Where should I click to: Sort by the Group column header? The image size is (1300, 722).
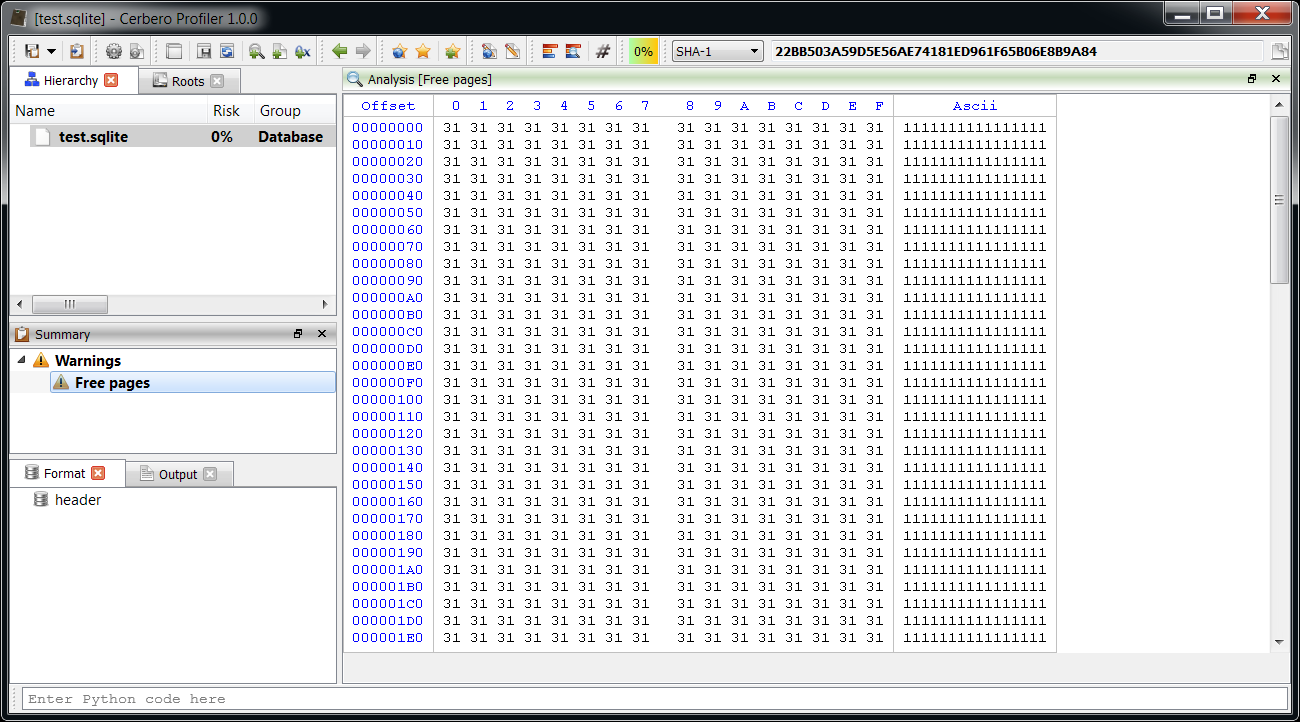tap(296, 111)
